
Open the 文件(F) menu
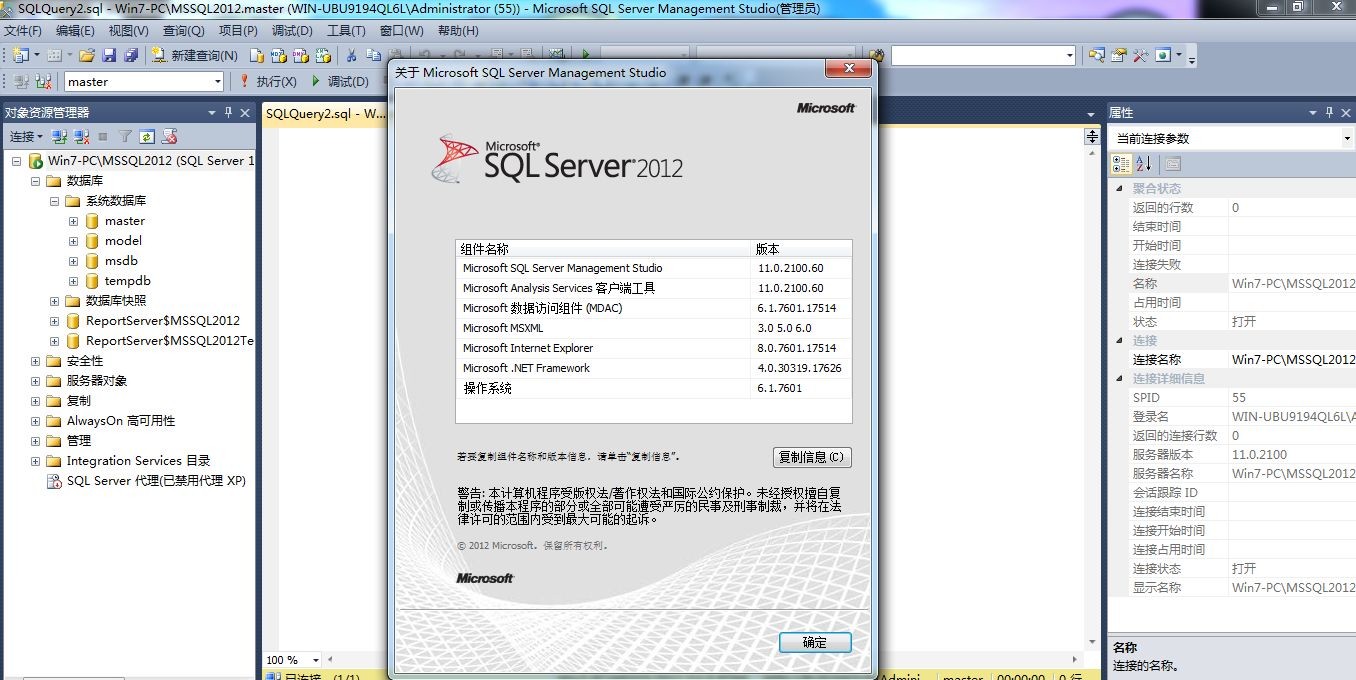point(23,31)
